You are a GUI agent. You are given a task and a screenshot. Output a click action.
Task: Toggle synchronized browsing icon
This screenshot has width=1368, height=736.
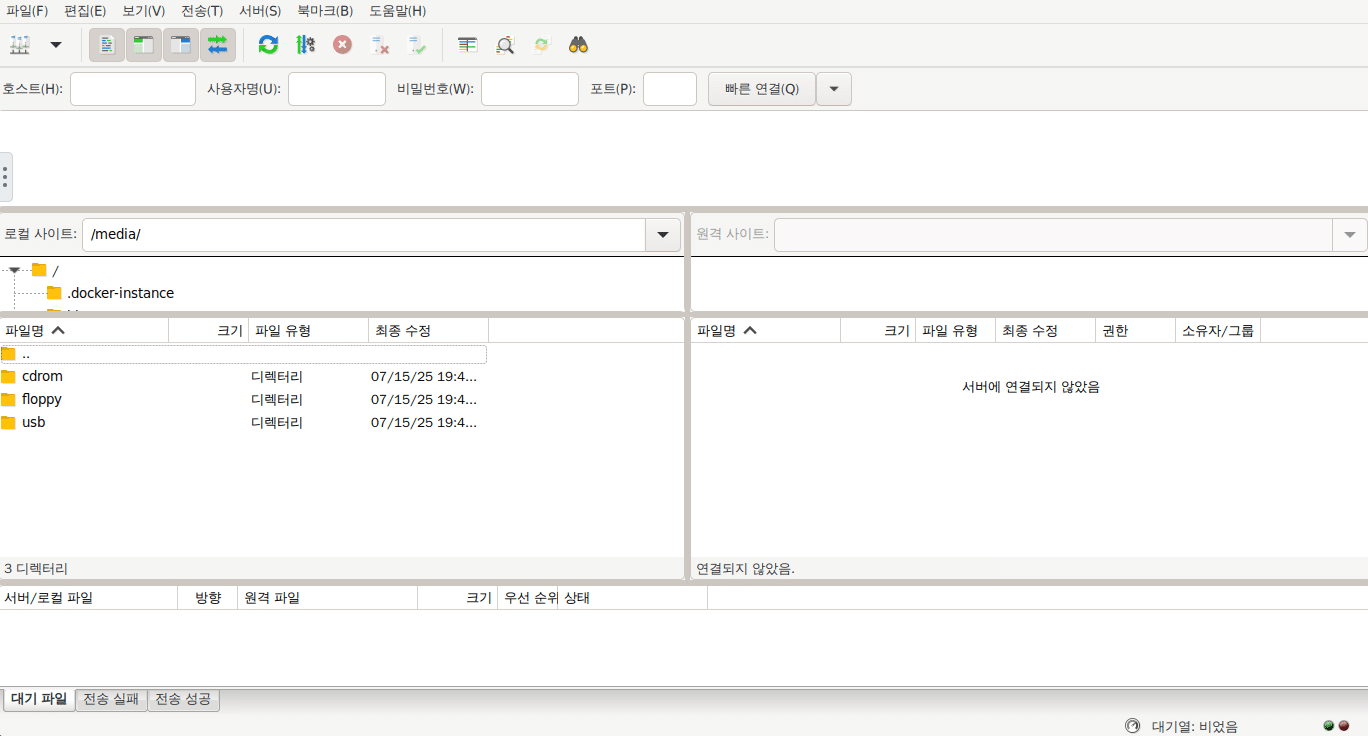(x=542, y=45)
